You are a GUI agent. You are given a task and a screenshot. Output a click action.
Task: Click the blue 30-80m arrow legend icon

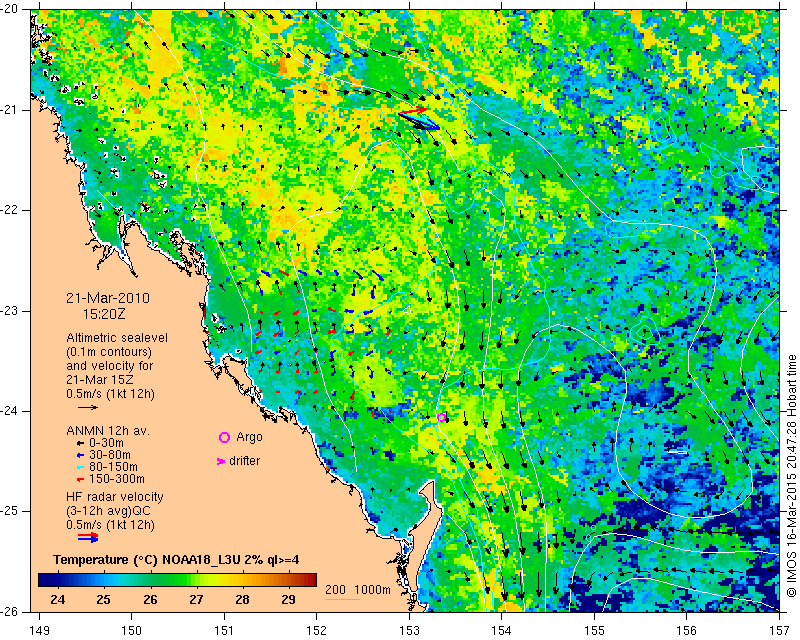tap(80, 455)
